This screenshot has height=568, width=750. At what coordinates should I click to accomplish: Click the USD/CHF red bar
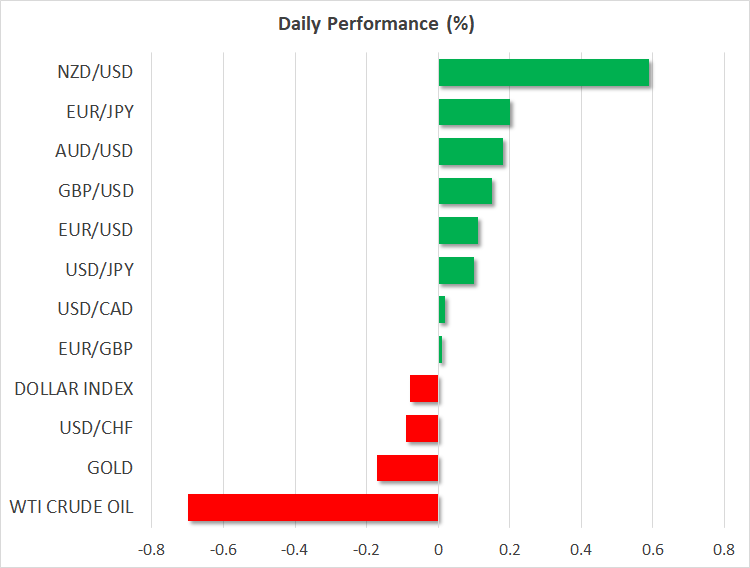click(422, 429)
